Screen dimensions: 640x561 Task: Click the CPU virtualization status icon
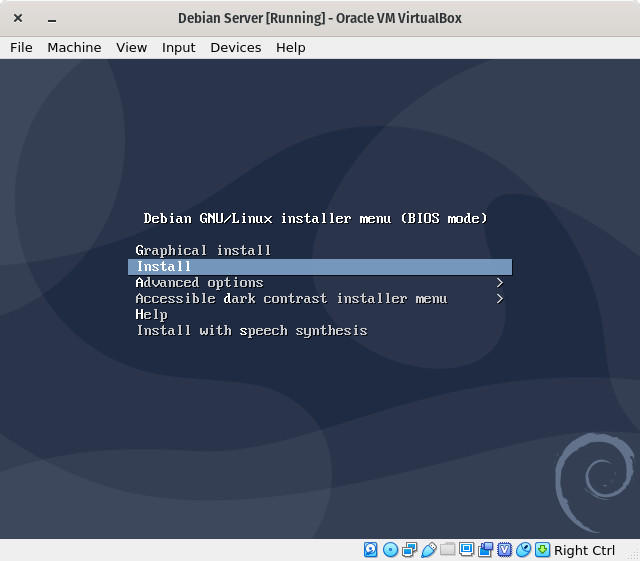pyautogui.click(x=504, y=550)
